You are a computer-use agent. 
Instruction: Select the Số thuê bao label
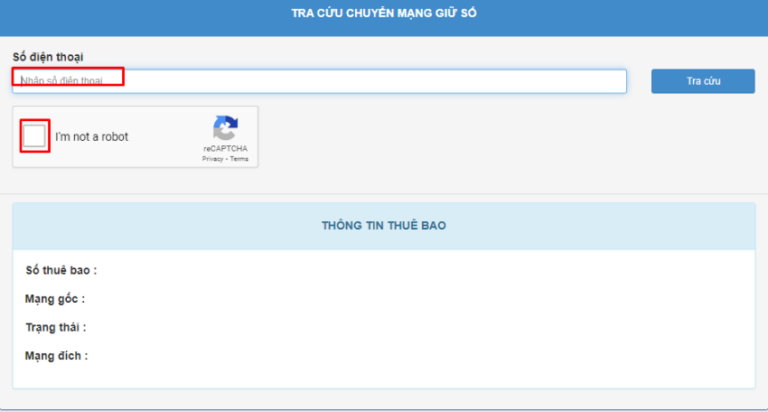[60, 270]
